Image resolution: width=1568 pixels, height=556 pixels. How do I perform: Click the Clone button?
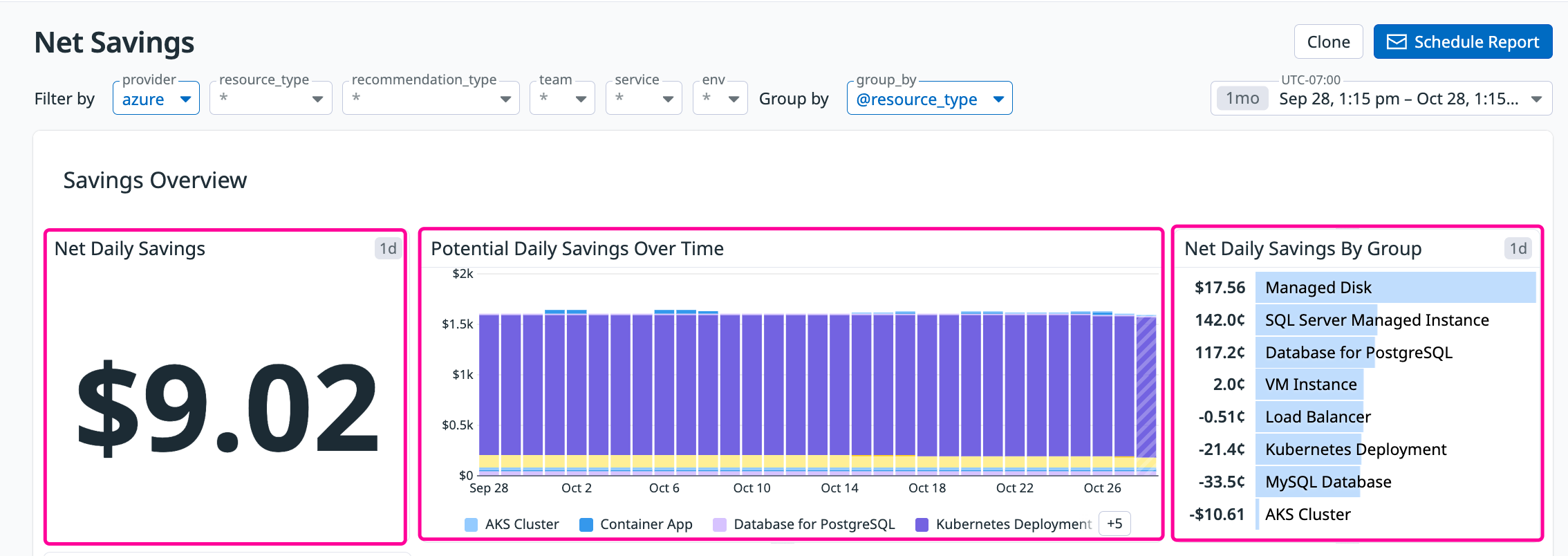(x=1327, y=42)
